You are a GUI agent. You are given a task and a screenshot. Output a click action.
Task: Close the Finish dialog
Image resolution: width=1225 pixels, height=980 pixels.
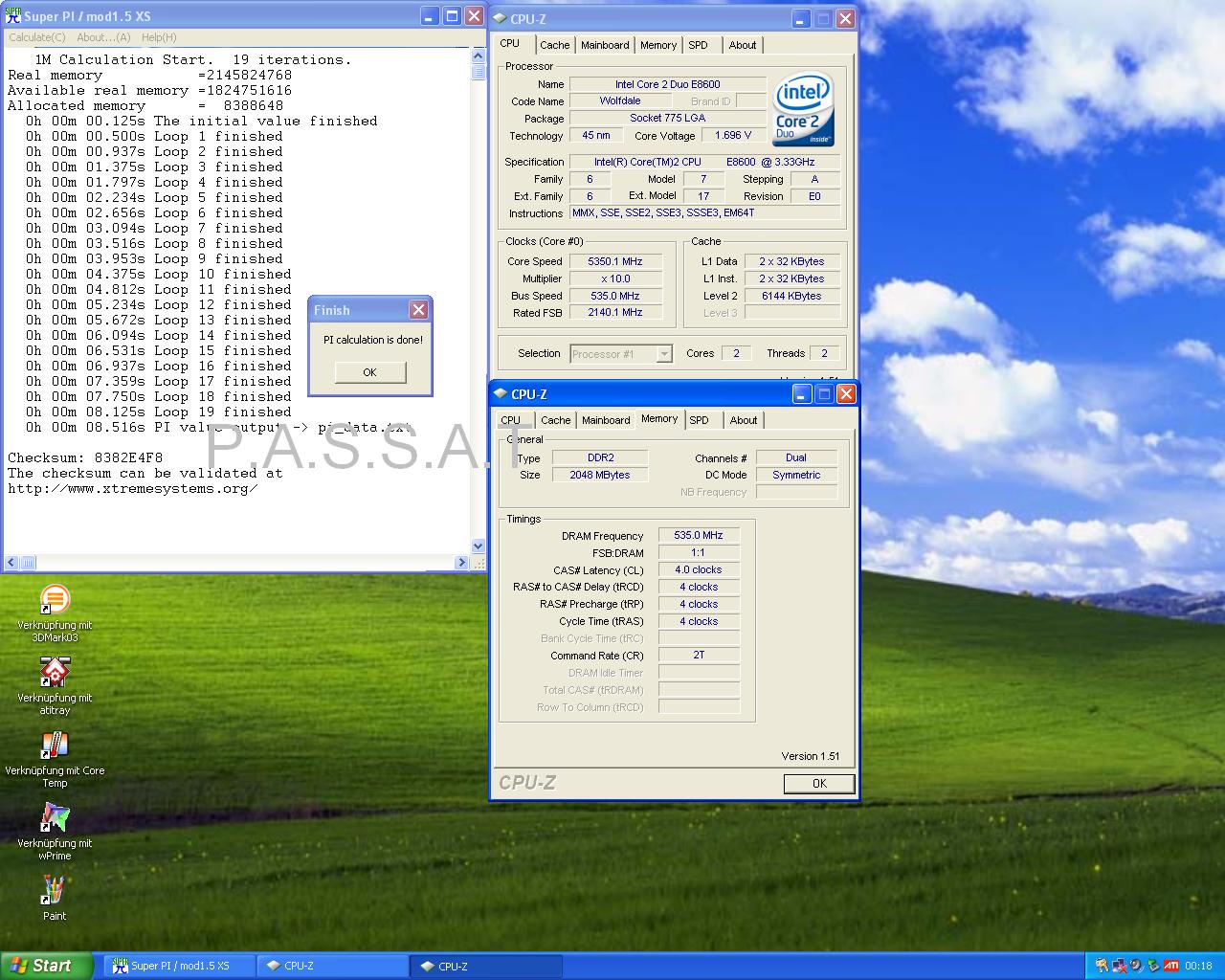coord(418,309)
